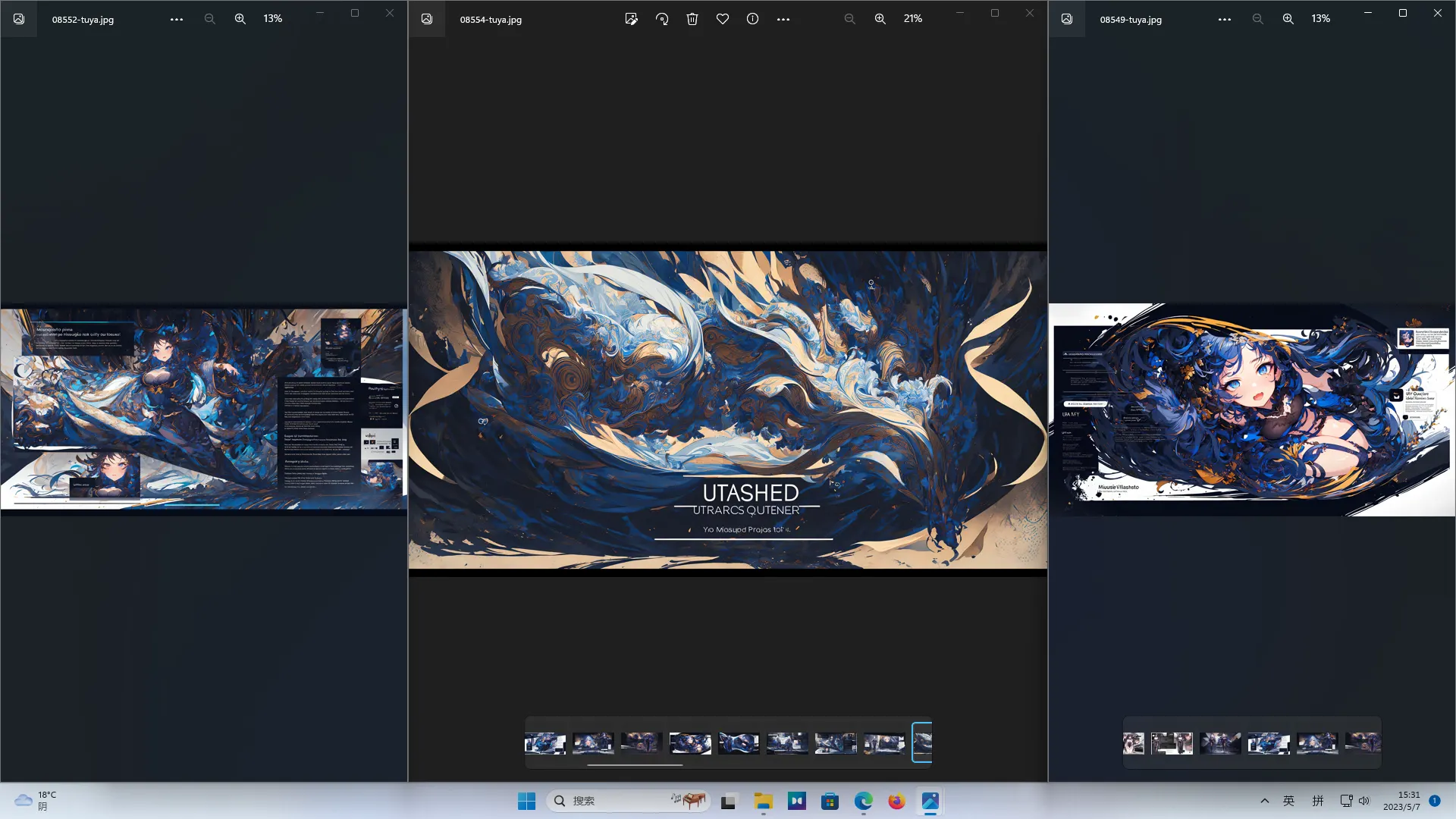This screenshot has height=819, width=1456.
Task: Click the artwork displayed in 08552-tuya.jpg window
Action: point(203,409)
